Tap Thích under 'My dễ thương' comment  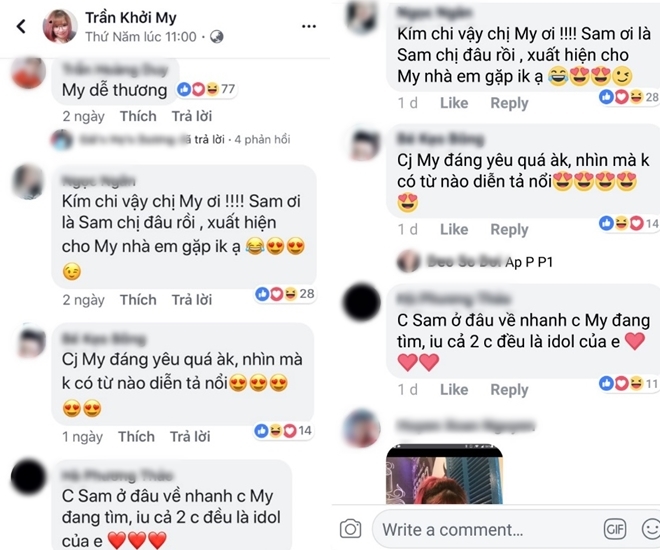[x=138, y=116]
